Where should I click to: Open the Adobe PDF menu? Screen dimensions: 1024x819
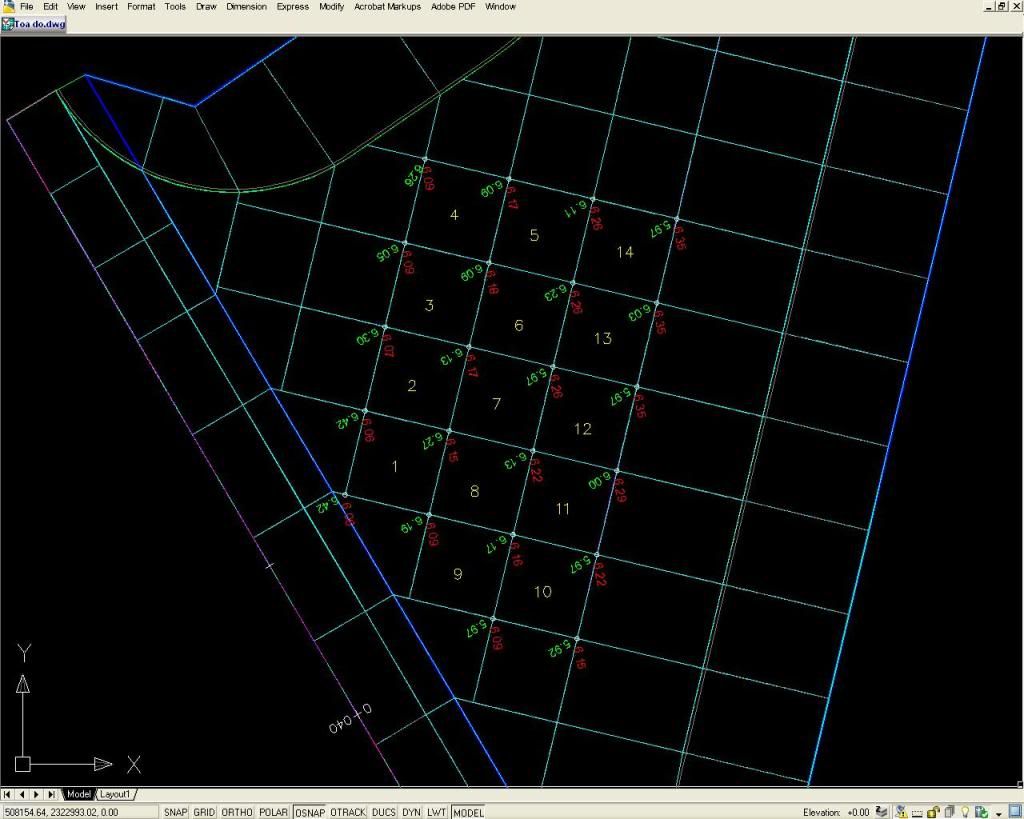click(x=453, y=7)
